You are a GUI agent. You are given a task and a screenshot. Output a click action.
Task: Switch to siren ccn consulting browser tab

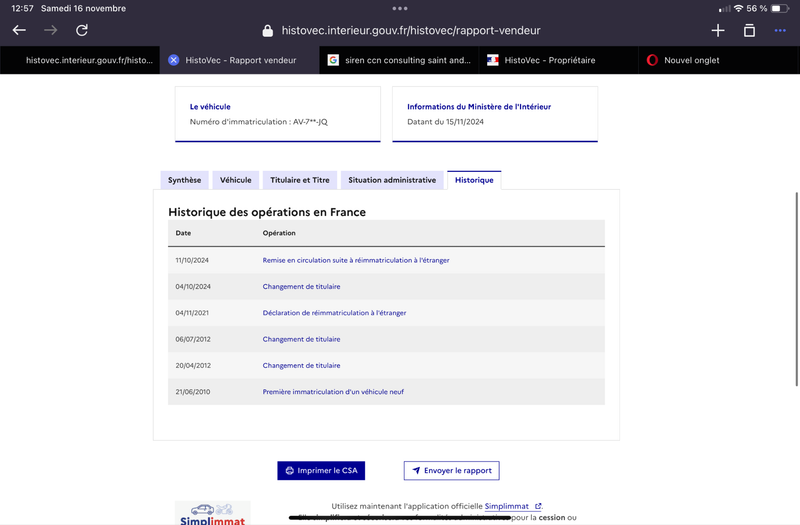[x=399, y=60]
